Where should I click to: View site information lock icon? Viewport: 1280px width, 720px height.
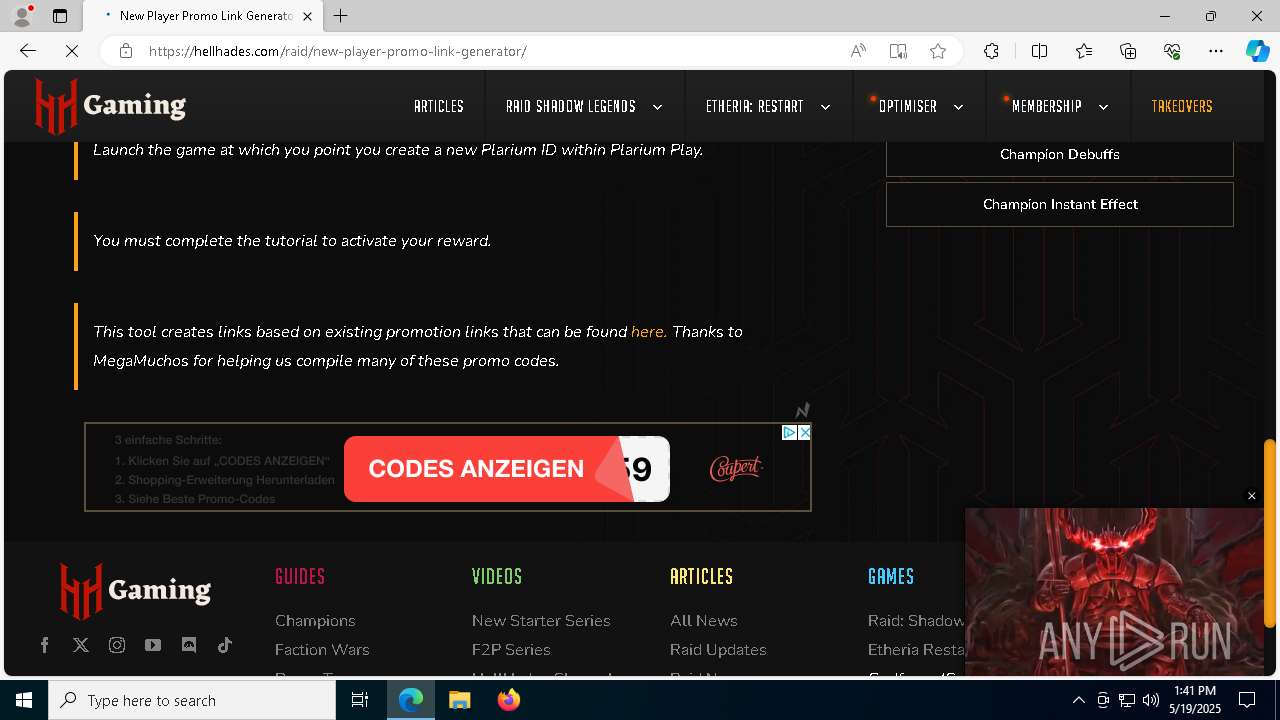(126, 51)
